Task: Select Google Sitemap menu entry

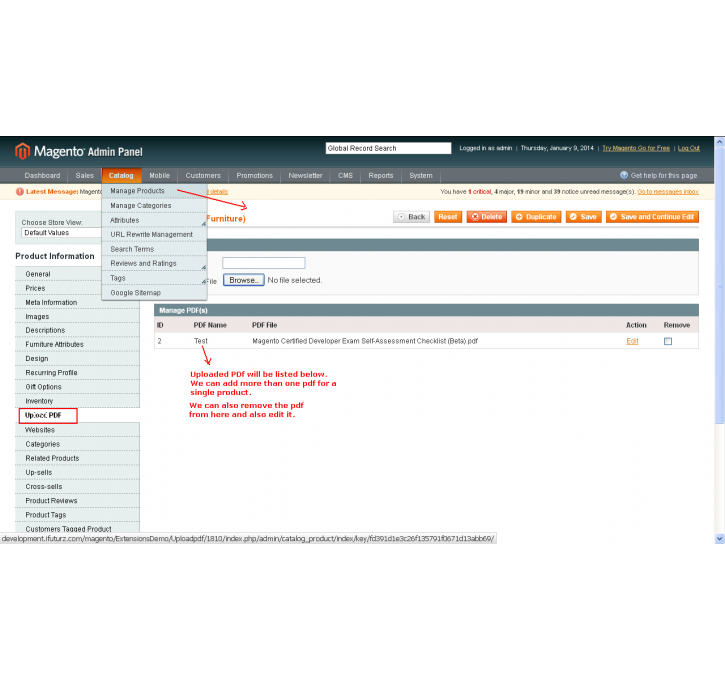Action: [154, 293]
